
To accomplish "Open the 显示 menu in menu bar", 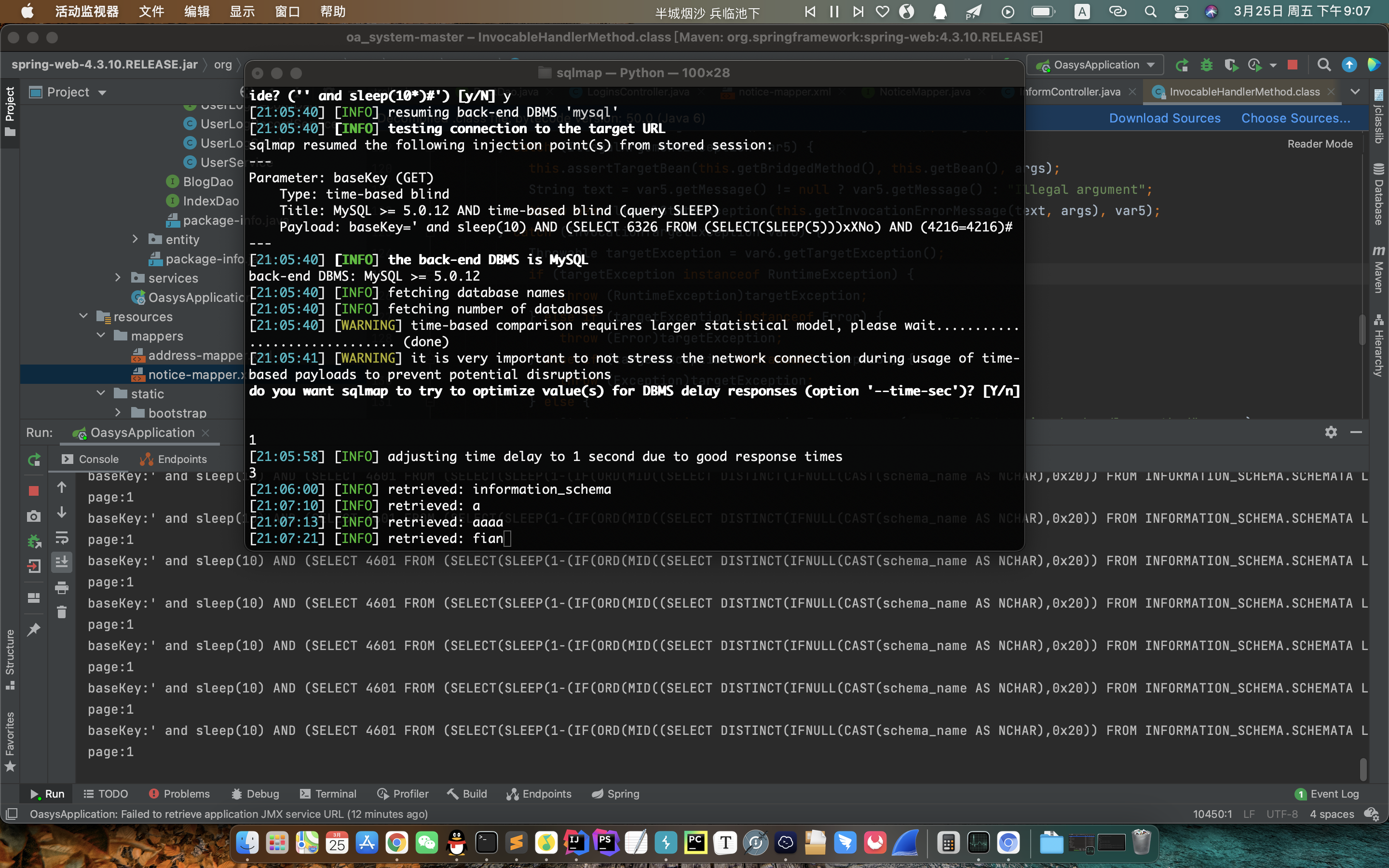I will click(x=242, y=12).
